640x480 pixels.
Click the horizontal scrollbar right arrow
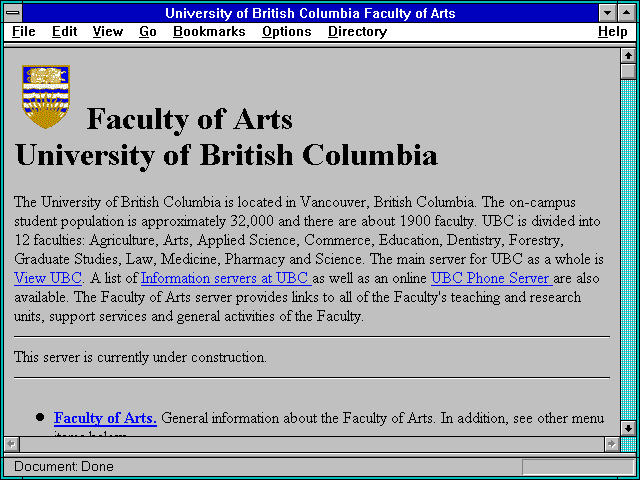coord(612,444)
